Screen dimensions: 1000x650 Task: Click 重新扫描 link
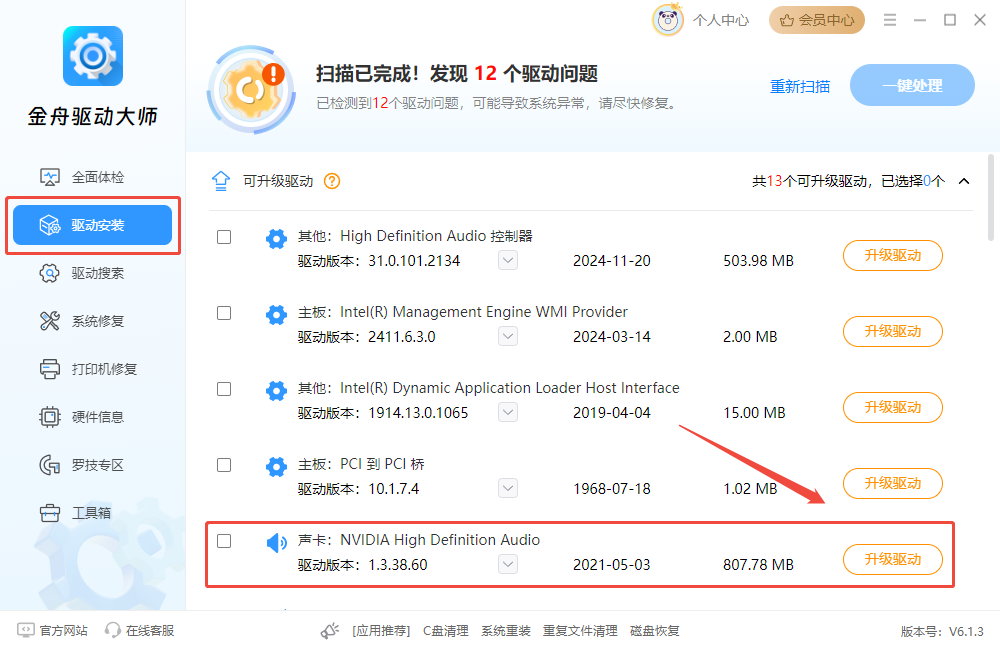[x=800, y=86]
